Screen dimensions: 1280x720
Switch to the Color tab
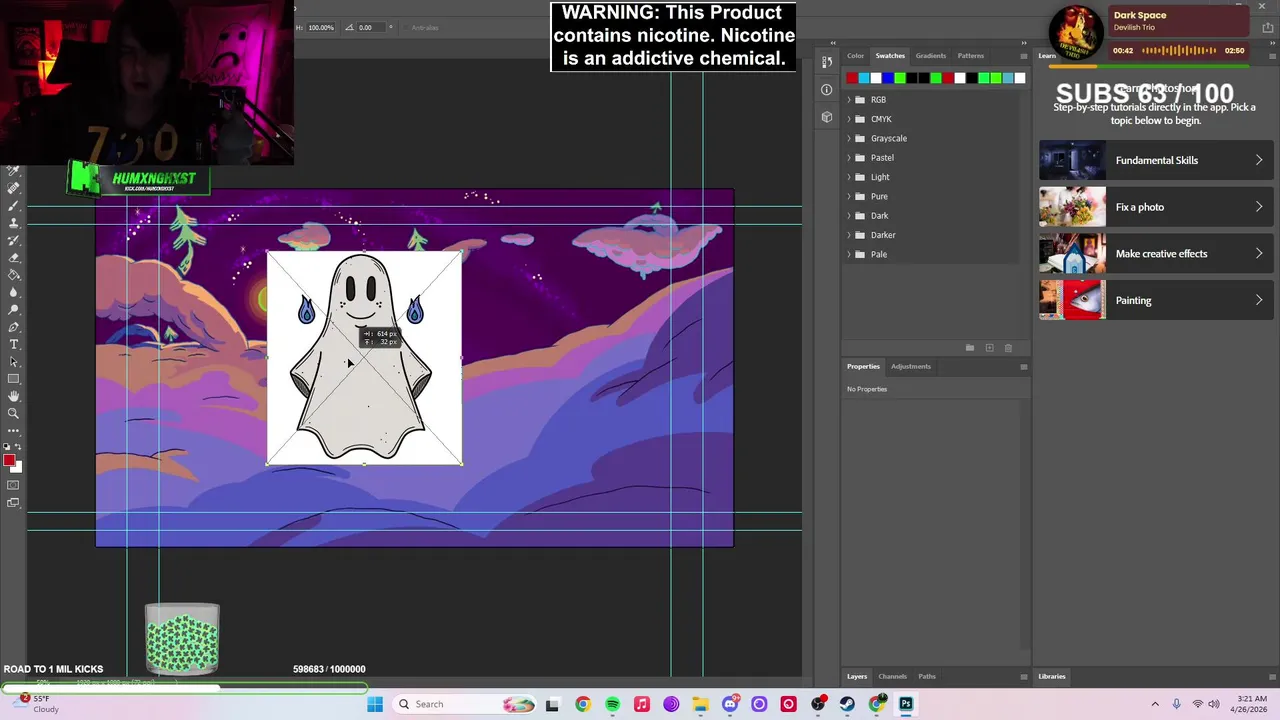(x=856, y=56)
